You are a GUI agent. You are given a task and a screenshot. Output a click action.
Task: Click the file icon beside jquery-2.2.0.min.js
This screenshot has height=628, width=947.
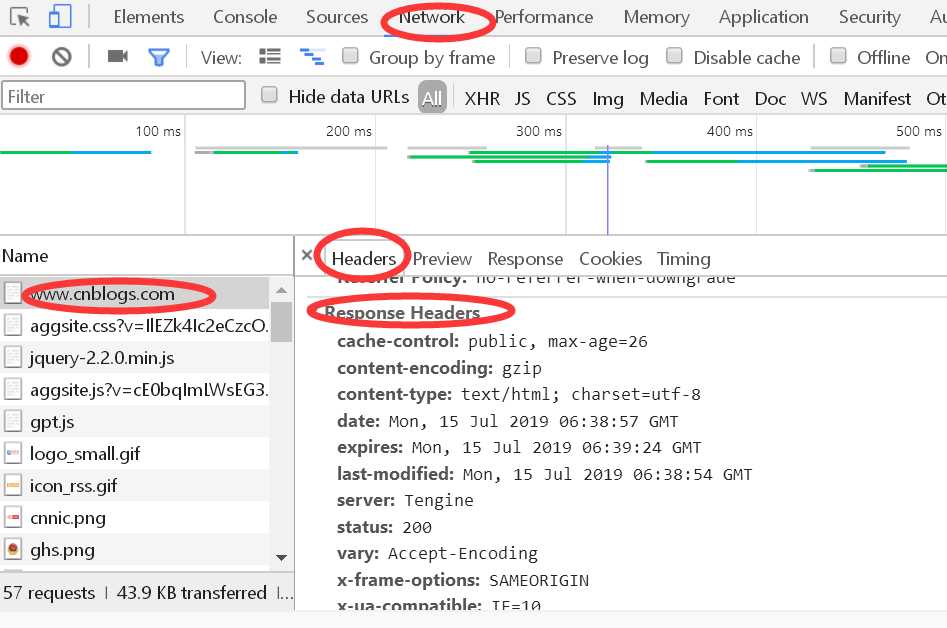coord(13,357)
